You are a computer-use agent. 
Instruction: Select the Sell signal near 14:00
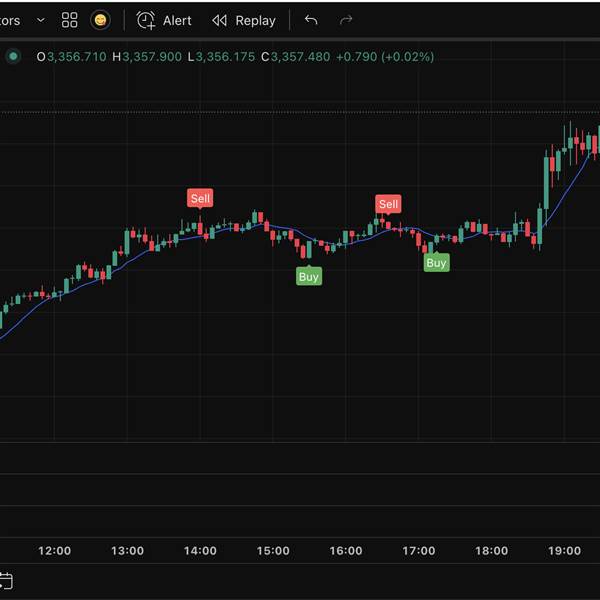200,198
